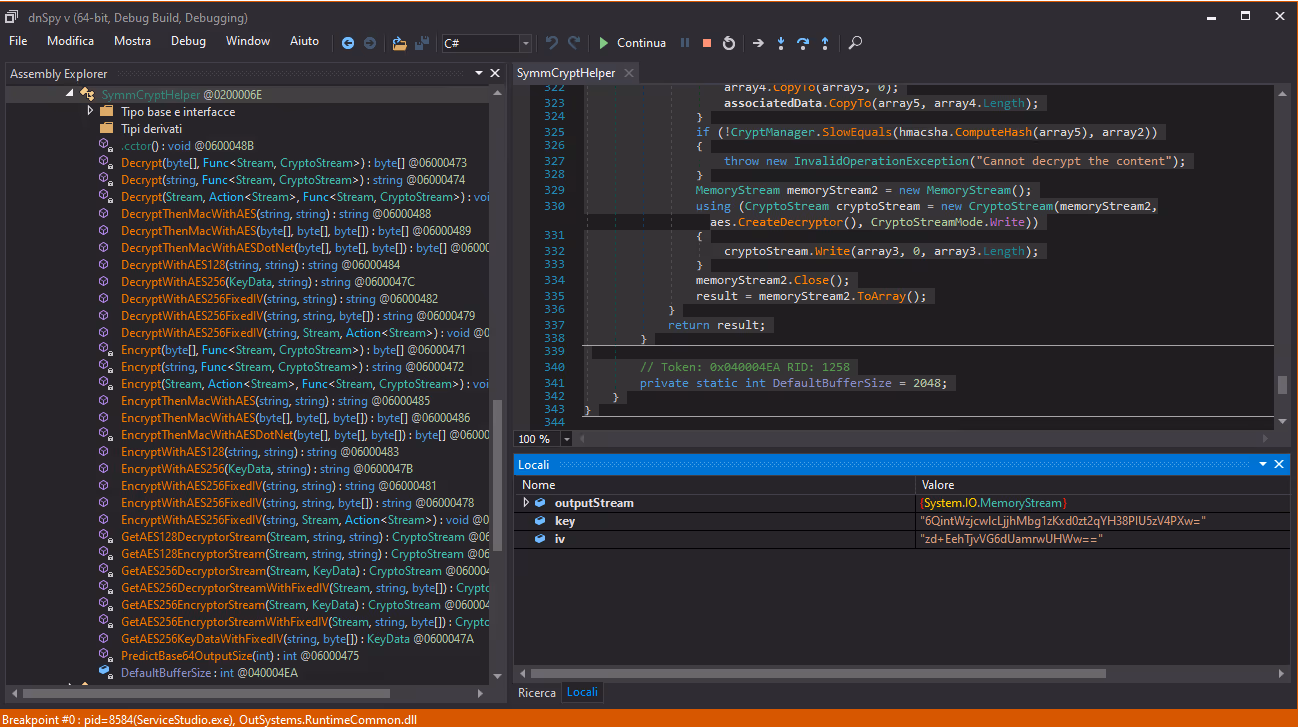Click the Show Next Statement arrow

pos(758,43)
